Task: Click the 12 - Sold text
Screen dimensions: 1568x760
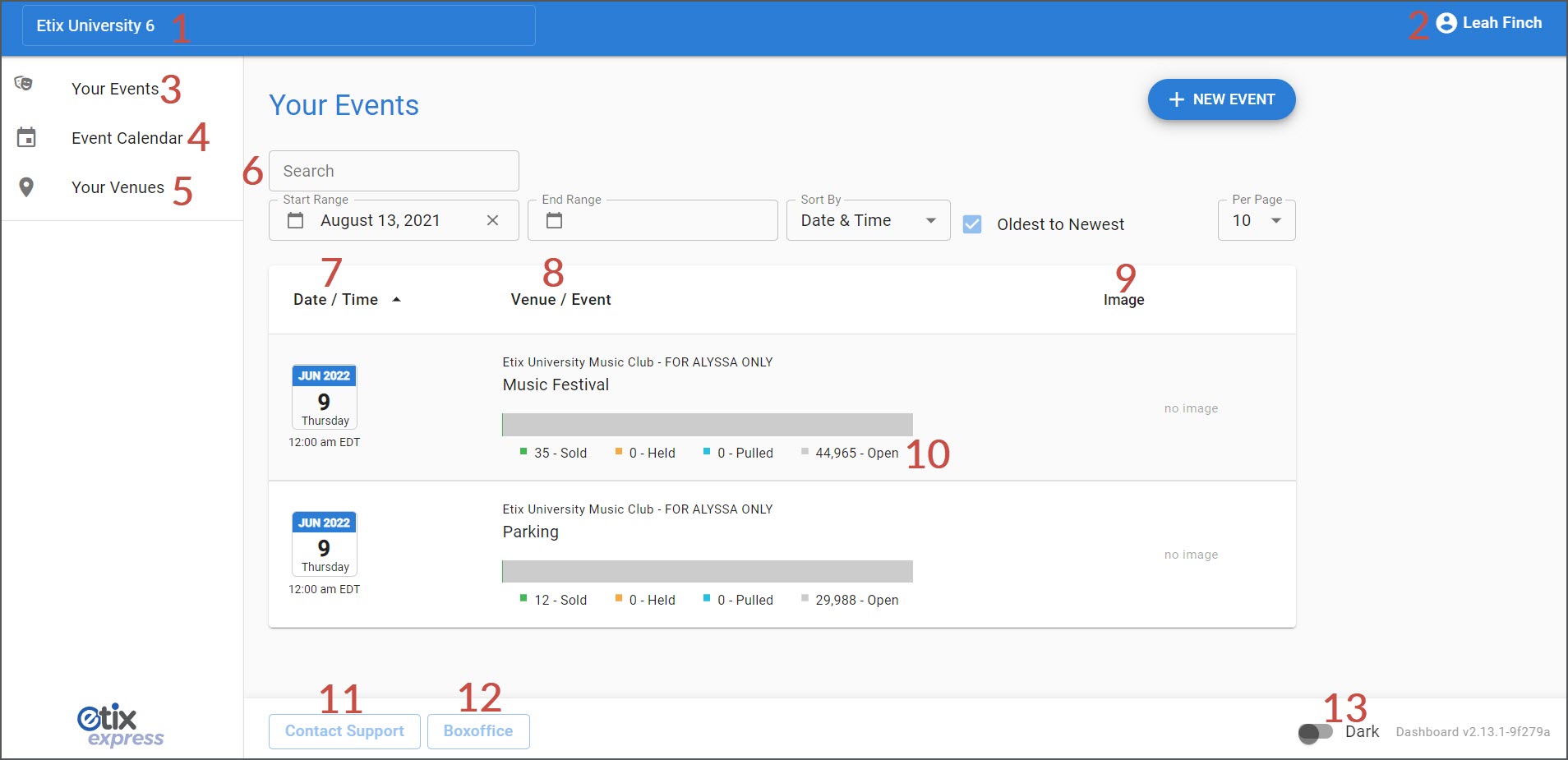Action: coord(560,600)
